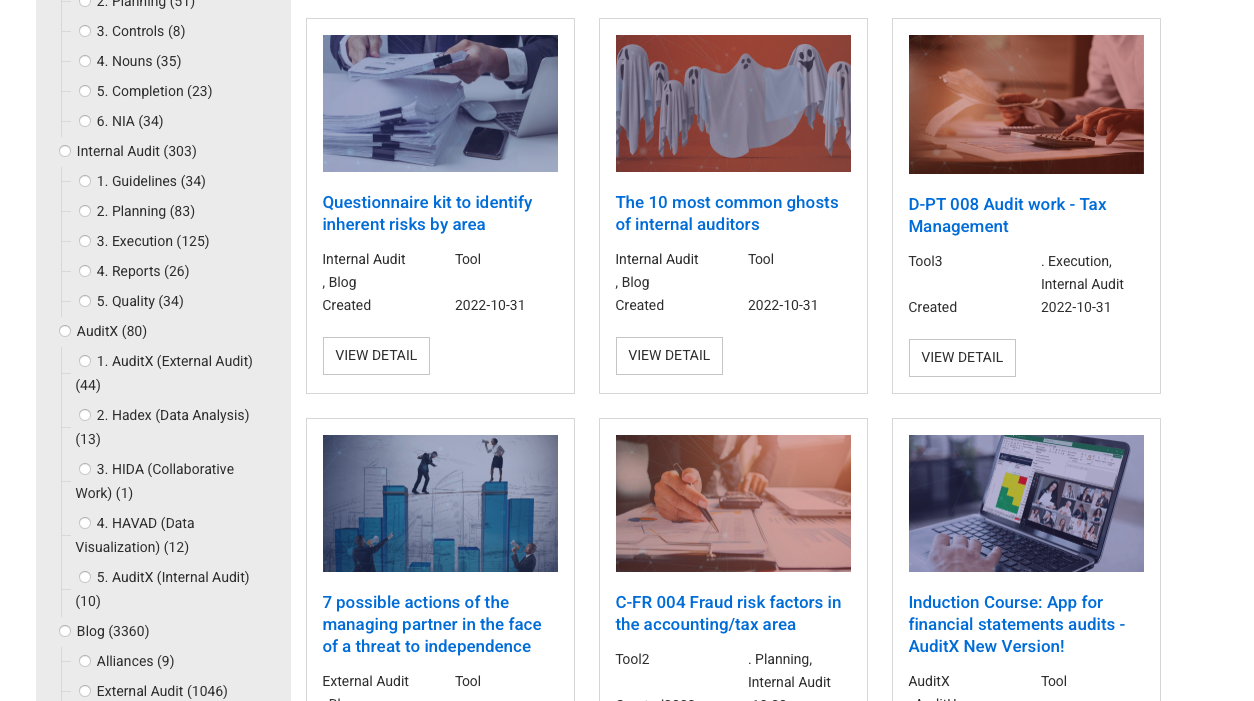Click VIEW DETAIL on D-PT 008 card

[962, 358]
